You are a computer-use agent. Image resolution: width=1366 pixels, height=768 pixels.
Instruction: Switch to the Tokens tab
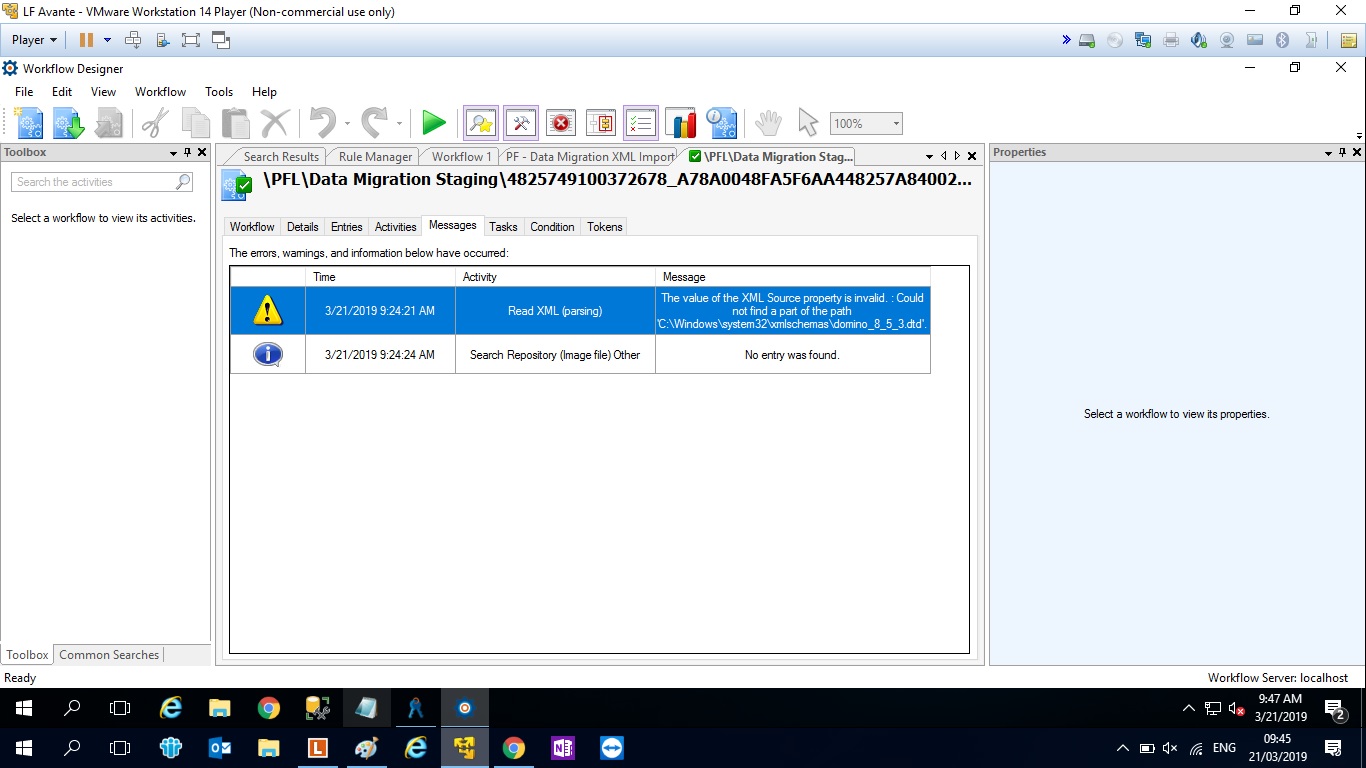click(x=604, y=227)
